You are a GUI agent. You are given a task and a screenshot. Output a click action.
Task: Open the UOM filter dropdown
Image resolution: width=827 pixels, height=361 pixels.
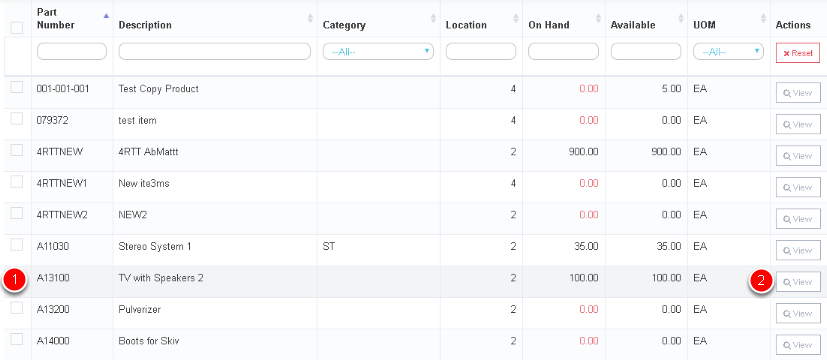[728, 52]
